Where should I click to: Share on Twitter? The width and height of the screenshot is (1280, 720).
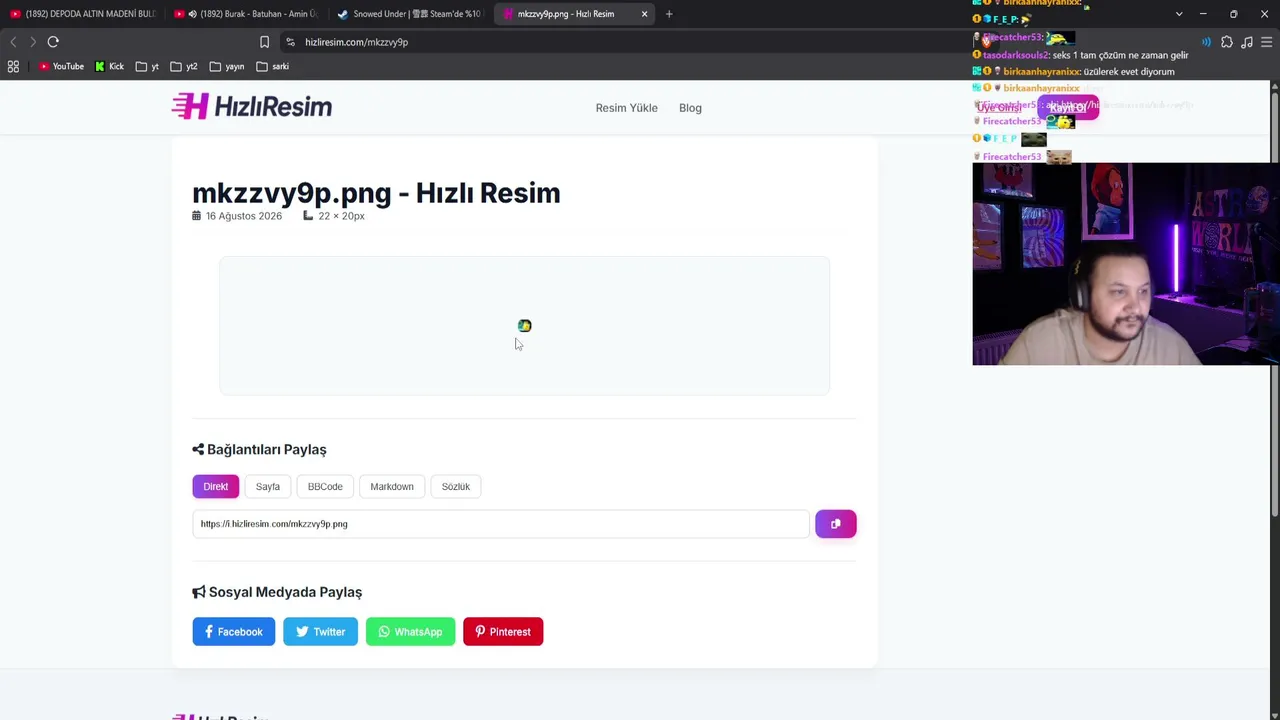point(320,632)
